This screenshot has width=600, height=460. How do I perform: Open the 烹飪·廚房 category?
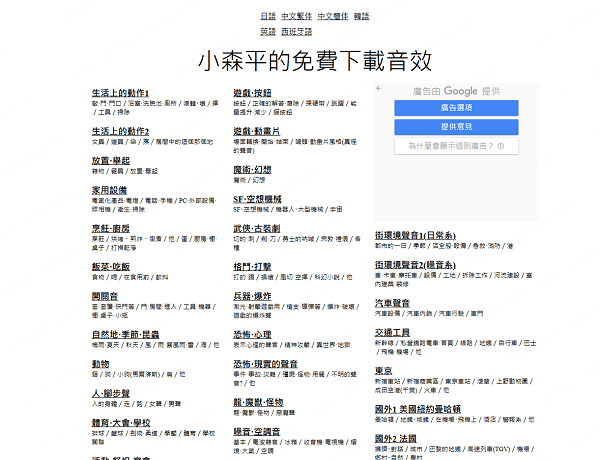tap(111, 228)
